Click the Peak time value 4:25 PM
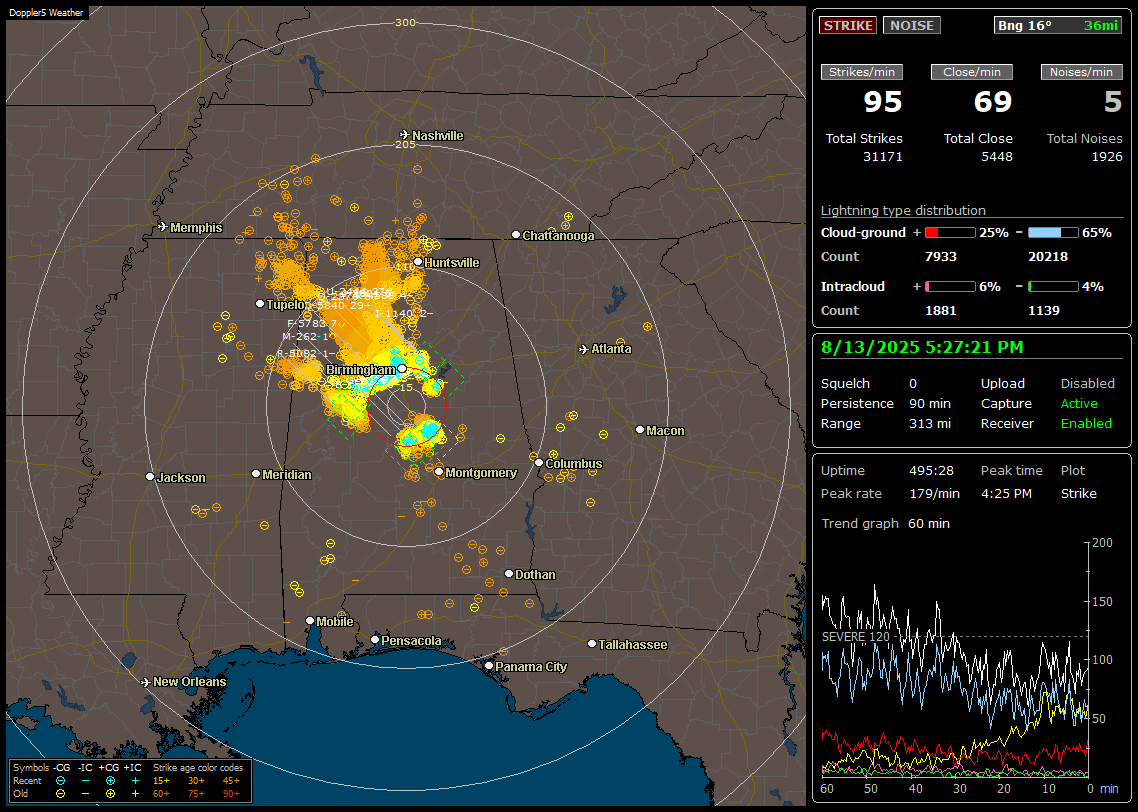 (x=1006, y=493)
